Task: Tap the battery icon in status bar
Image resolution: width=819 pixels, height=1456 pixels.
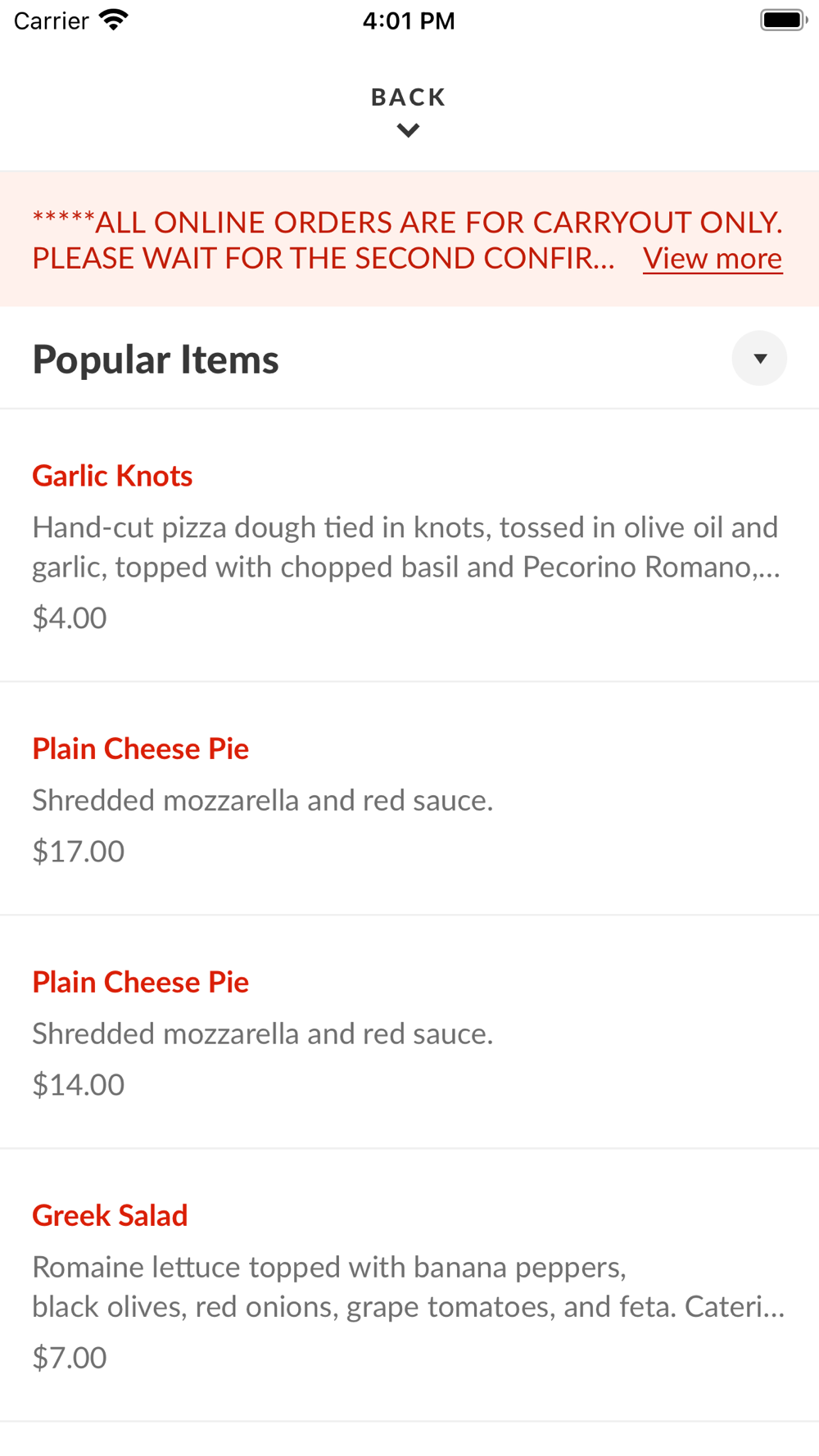Action: [783, 20]
